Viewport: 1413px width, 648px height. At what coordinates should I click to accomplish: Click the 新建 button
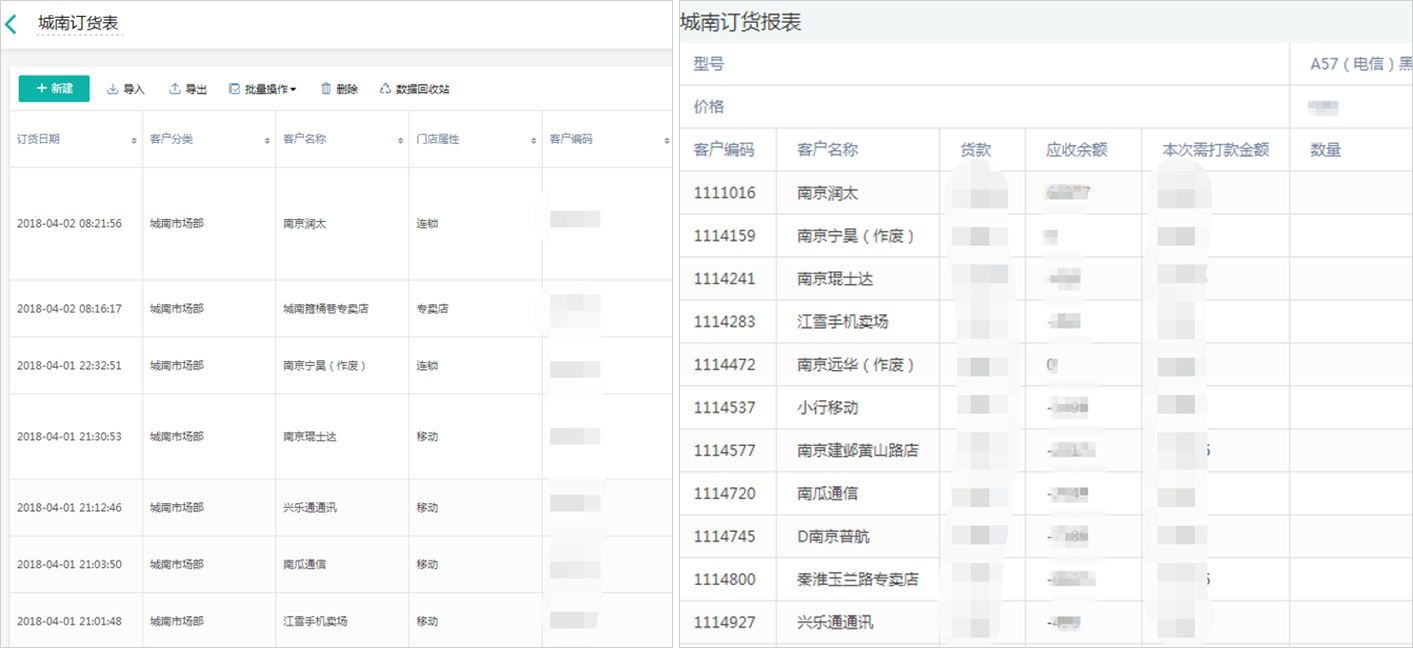(x=54, y=89)
